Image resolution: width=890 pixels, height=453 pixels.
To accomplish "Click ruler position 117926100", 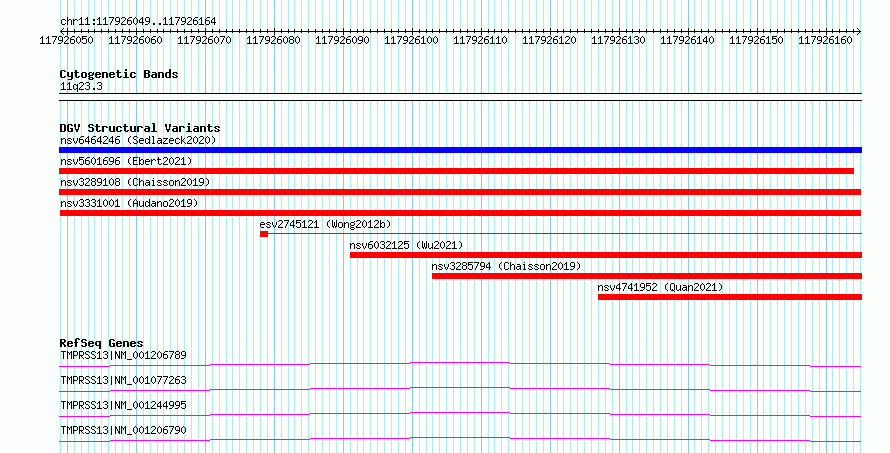I will click(x=412, y=40).
